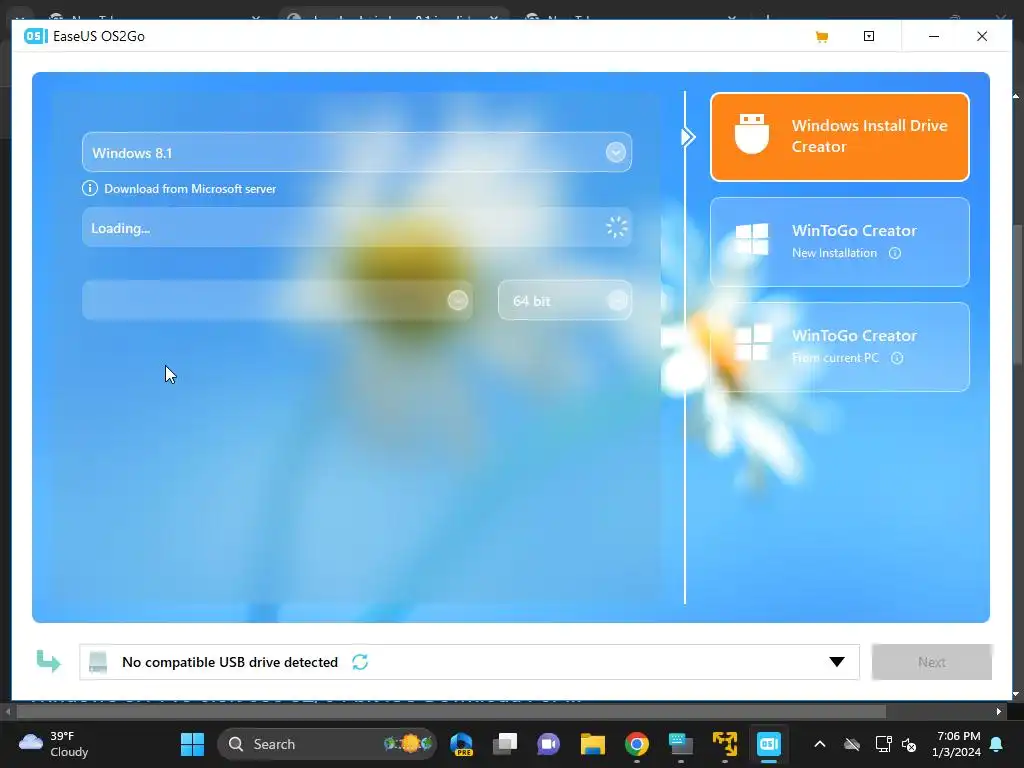The image size is (1024, 768).
Task: Click the Next button
Action: 931,662
